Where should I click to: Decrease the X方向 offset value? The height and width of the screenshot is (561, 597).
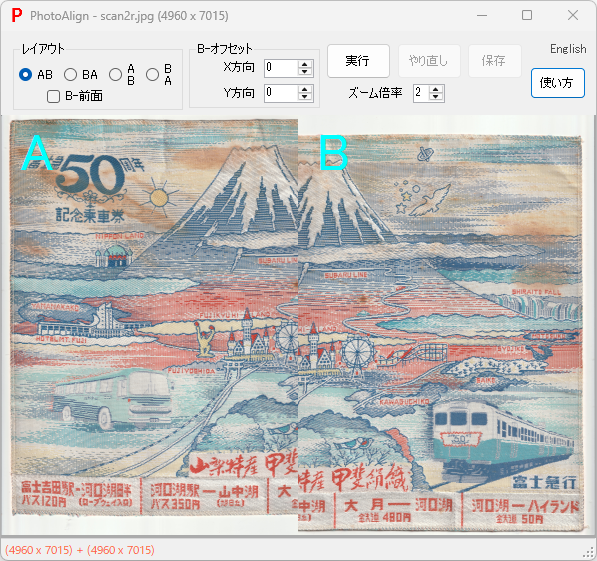click(x=305, y=72)
